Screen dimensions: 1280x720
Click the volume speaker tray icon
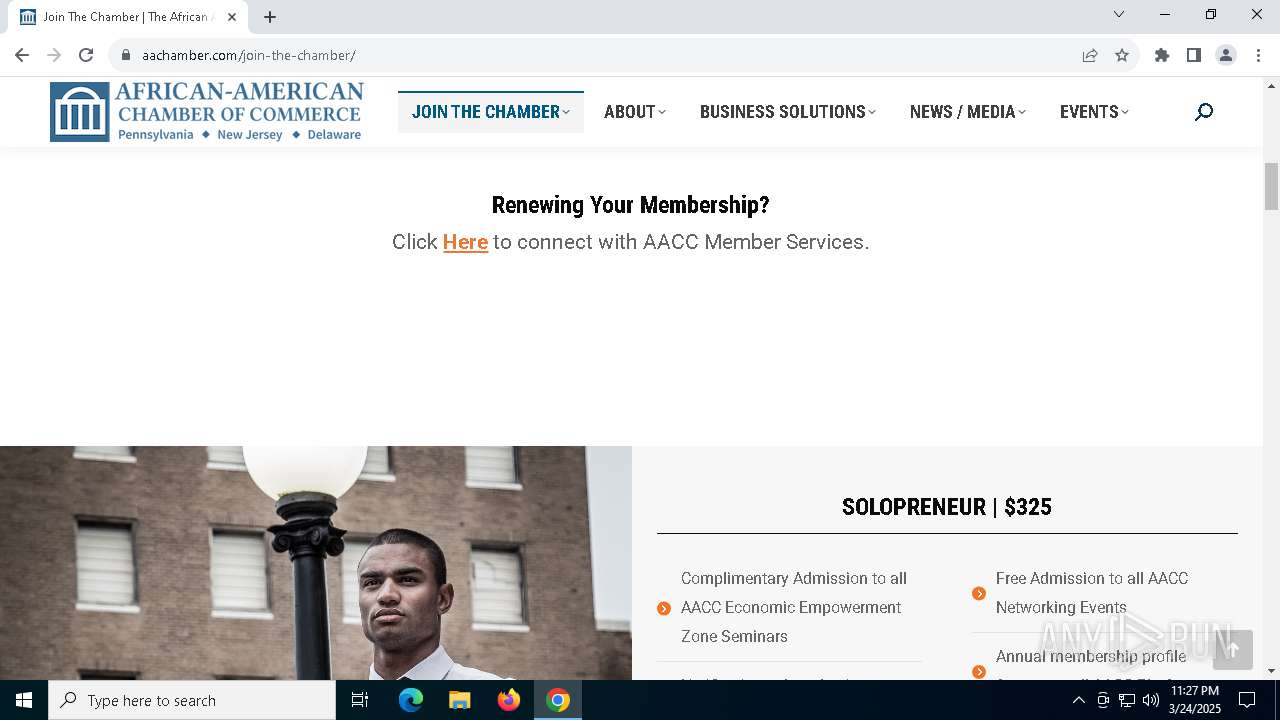point(1151,700)
